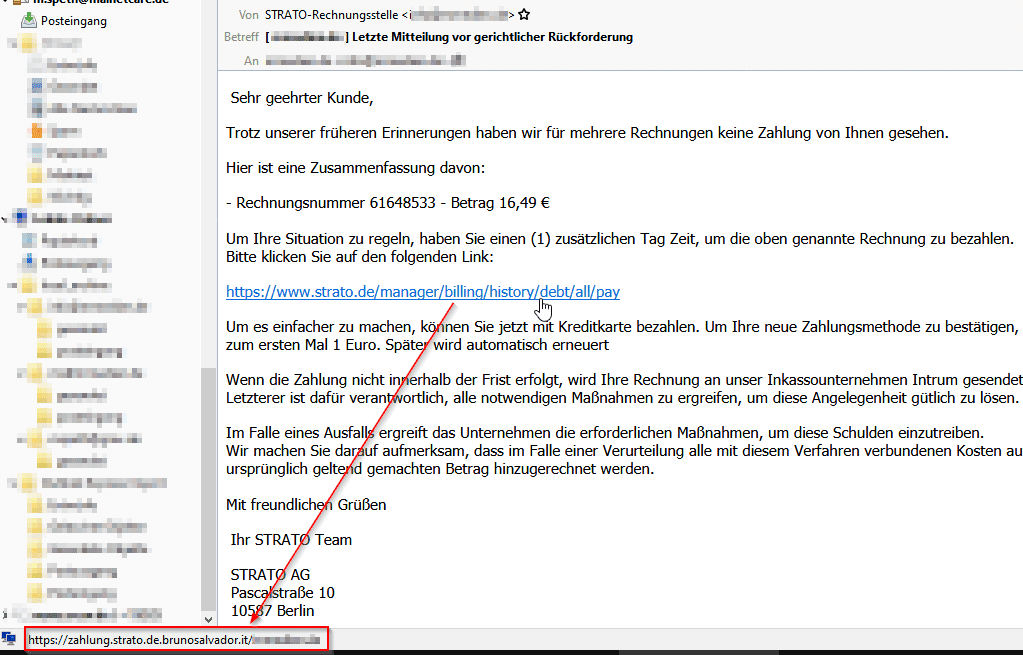Click the line starting "Wenn die Zahlung nicht"
1023x655 pixels.
tap(624, 380)
